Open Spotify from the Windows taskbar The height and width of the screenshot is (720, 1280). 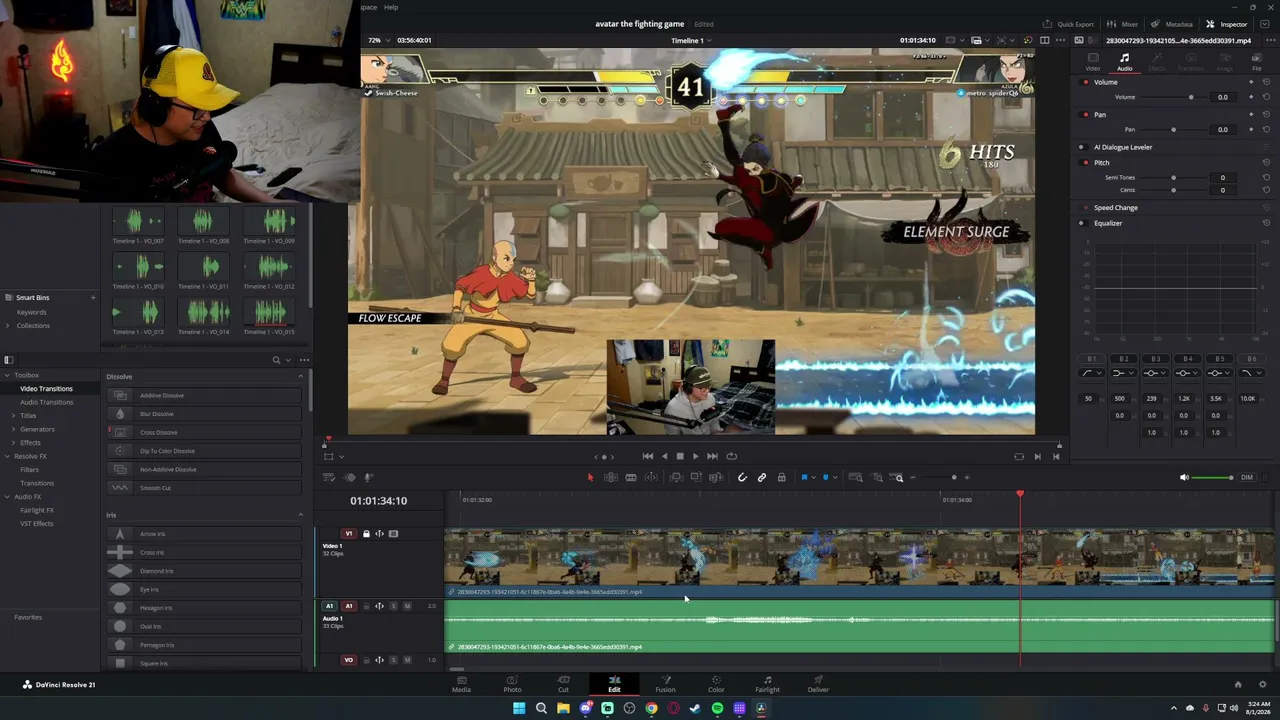pos(717,708)
